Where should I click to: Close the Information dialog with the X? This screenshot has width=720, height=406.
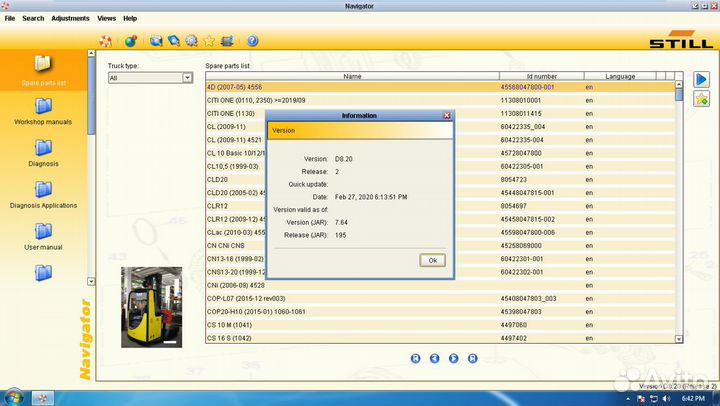[447, 115]
